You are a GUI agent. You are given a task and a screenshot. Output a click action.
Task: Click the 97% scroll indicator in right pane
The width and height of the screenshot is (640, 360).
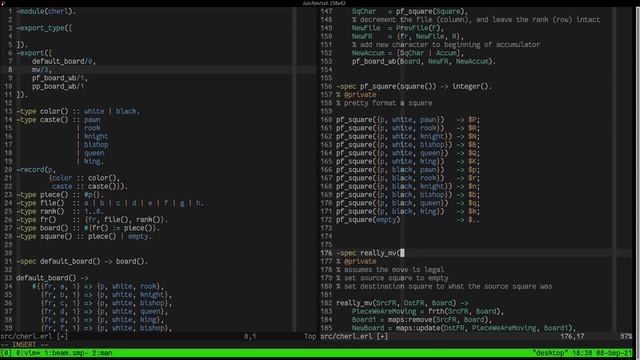626,337
